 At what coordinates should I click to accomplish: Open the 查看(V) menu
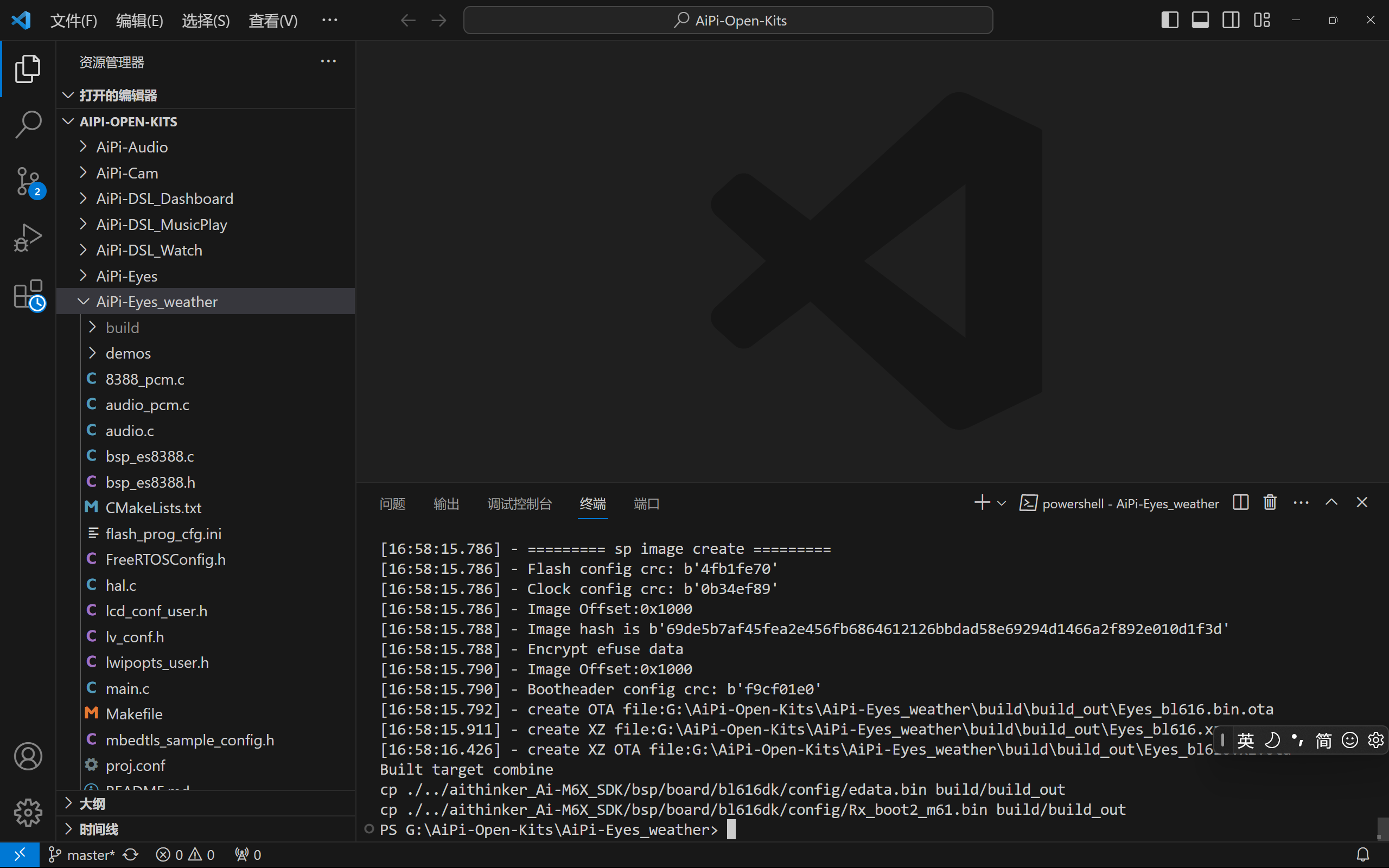(x=273, y=21)
